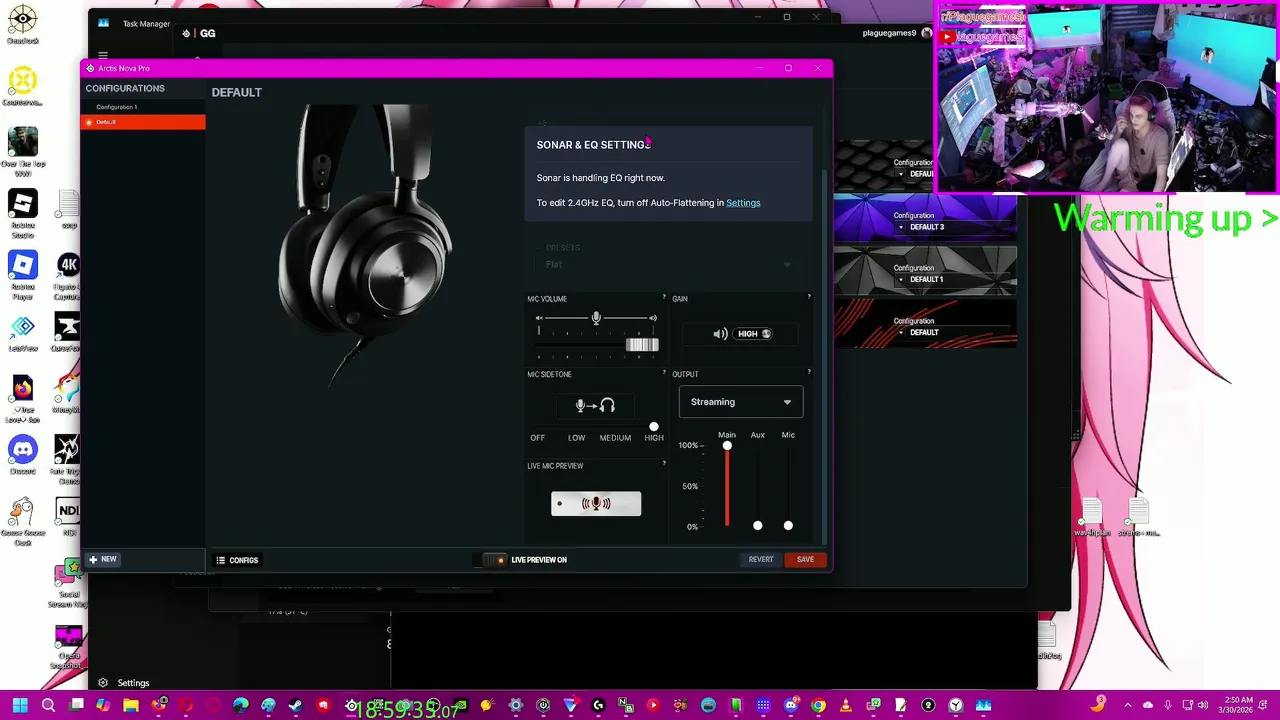Open the Windows Start menu
This screenshot has height=720, width=1280.
(x=20, y=706)
